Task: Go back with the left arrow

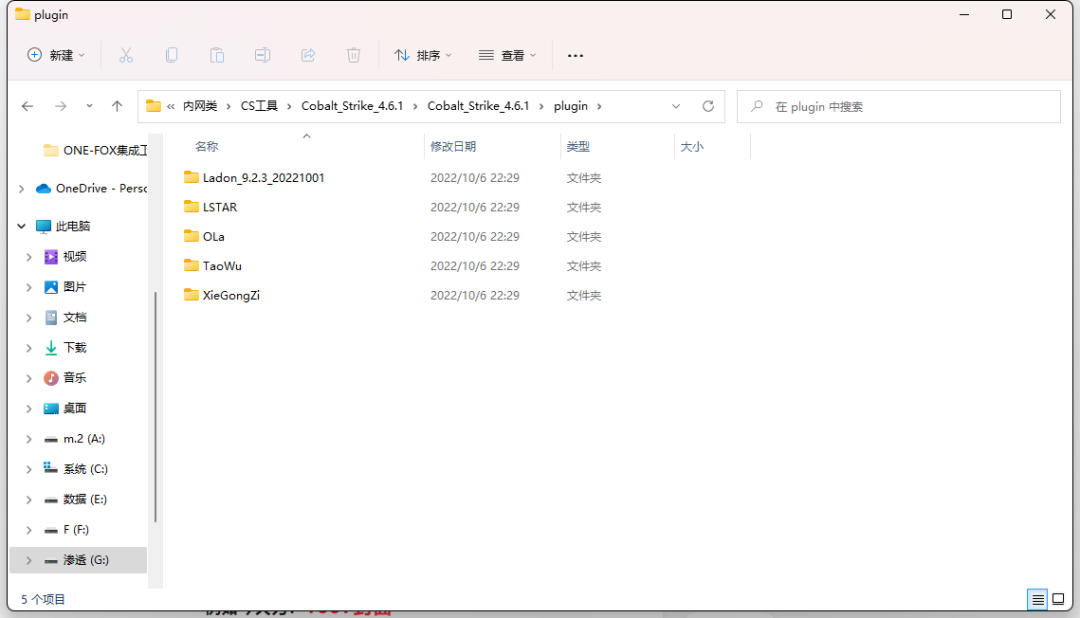Action: point(28,106)
